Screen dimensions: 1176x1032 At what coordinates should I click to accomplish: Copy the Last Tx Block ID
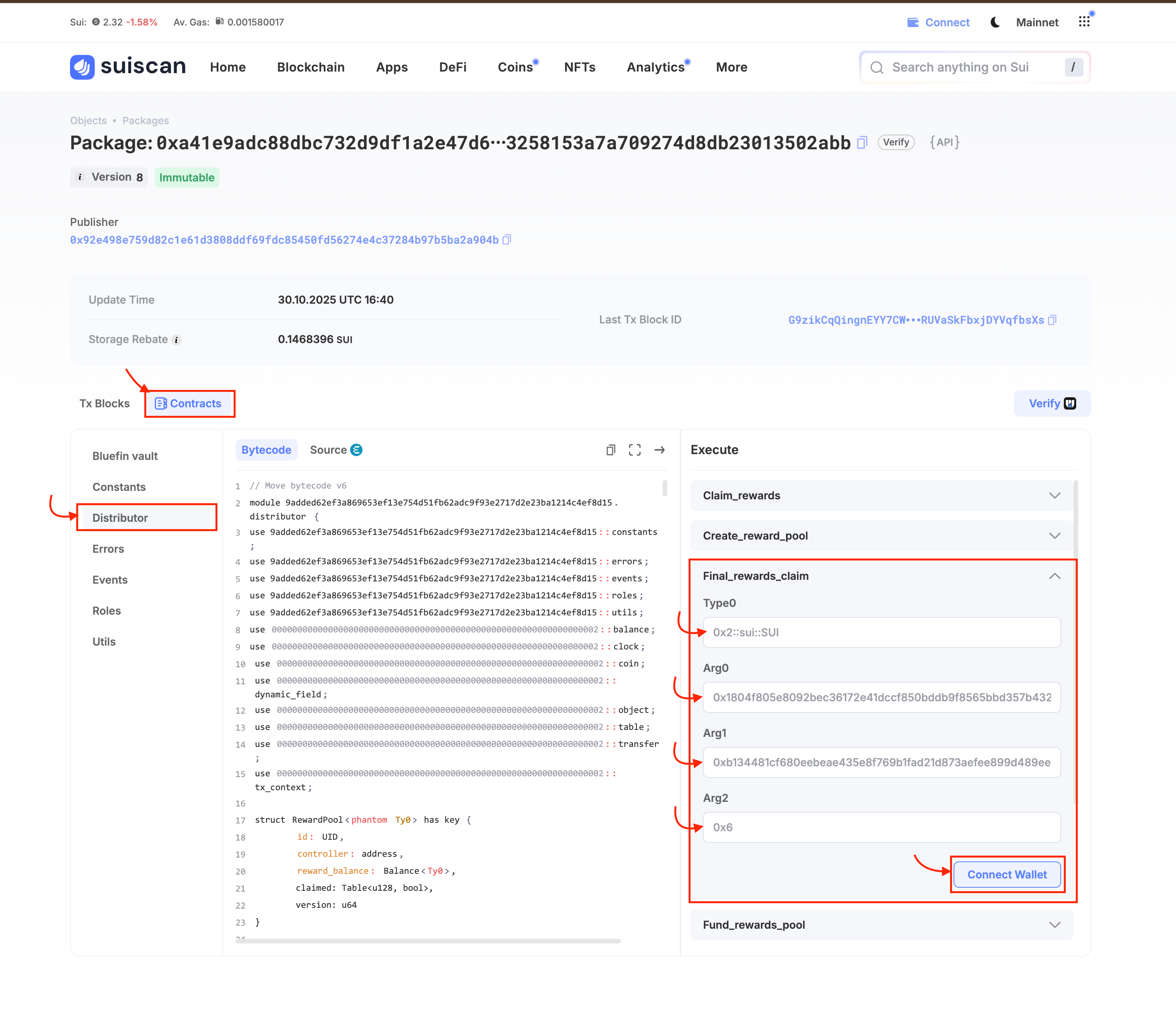tap(1052, 320)
